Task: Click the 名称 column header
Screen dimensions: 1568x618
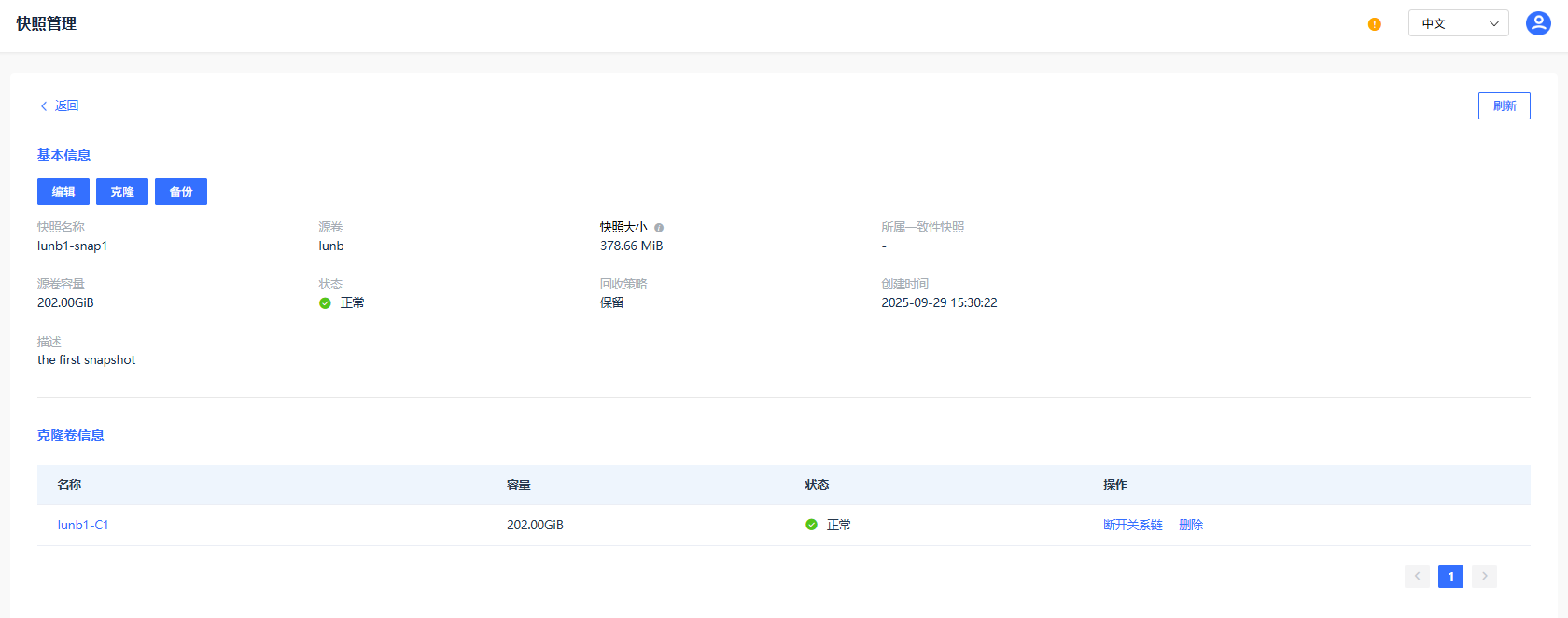Action: (69, 485)
